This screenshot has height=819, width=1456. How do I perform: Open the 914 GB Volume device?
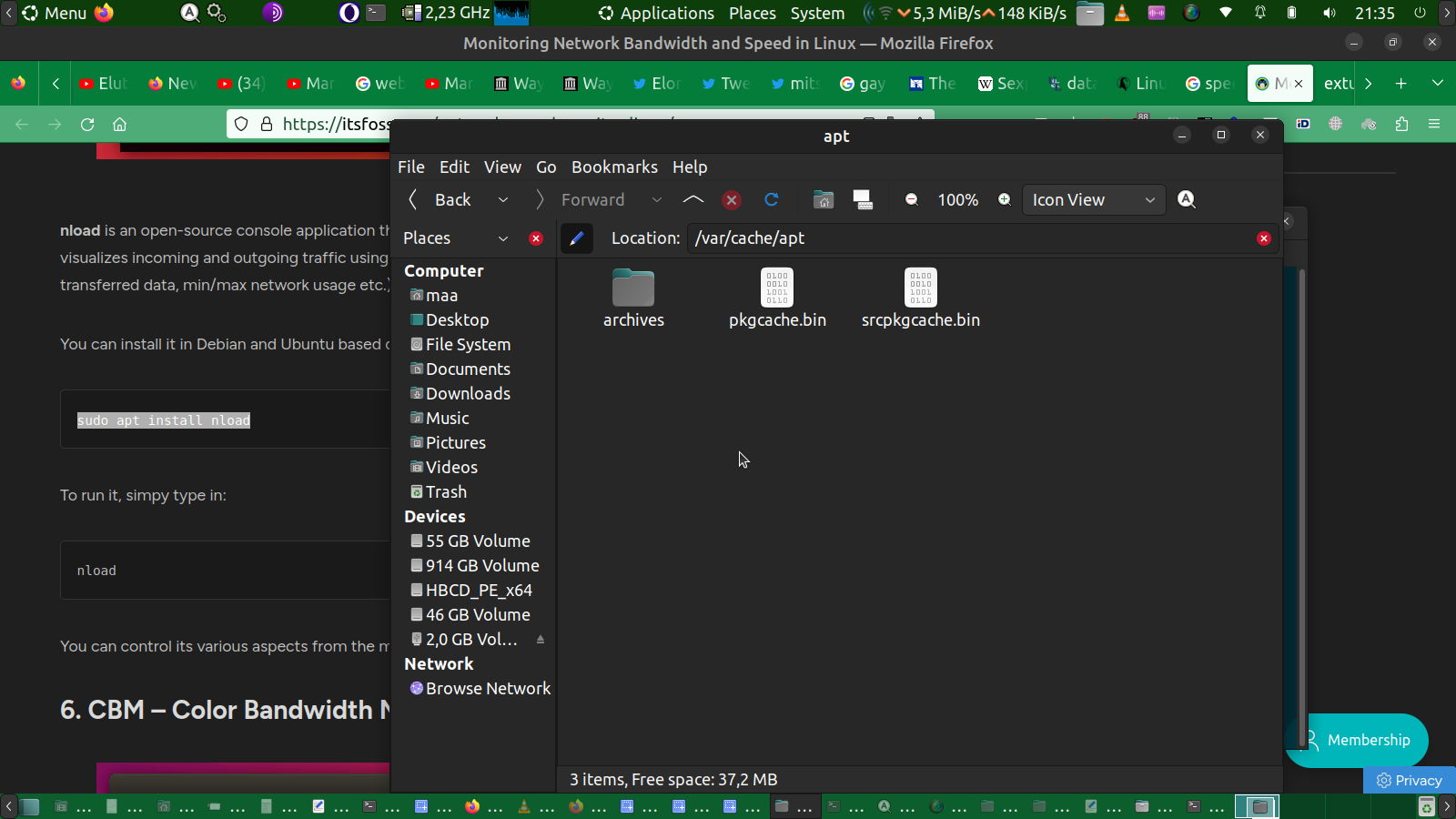(475, 566)
